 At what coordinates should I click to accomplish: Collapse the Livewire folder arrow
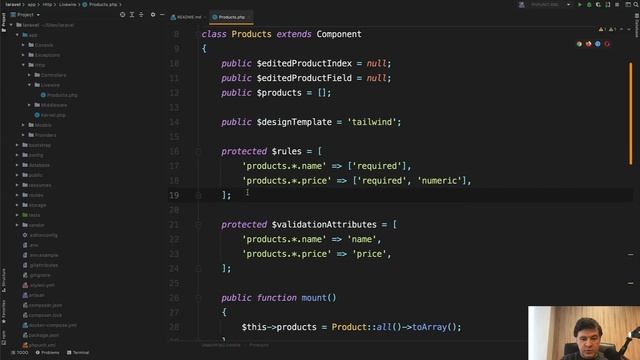(29, 85)
